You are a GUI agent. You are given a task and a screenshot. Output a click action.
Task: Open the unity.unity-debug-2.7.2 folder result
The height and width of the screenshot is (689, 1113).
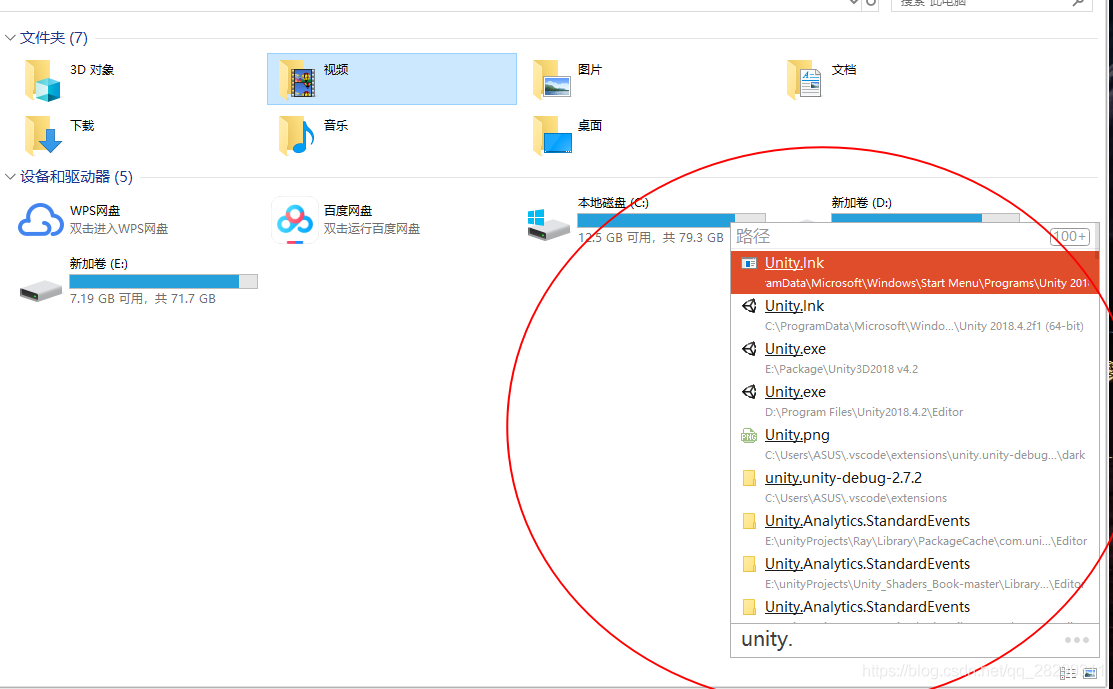click(x=914, y=487)
